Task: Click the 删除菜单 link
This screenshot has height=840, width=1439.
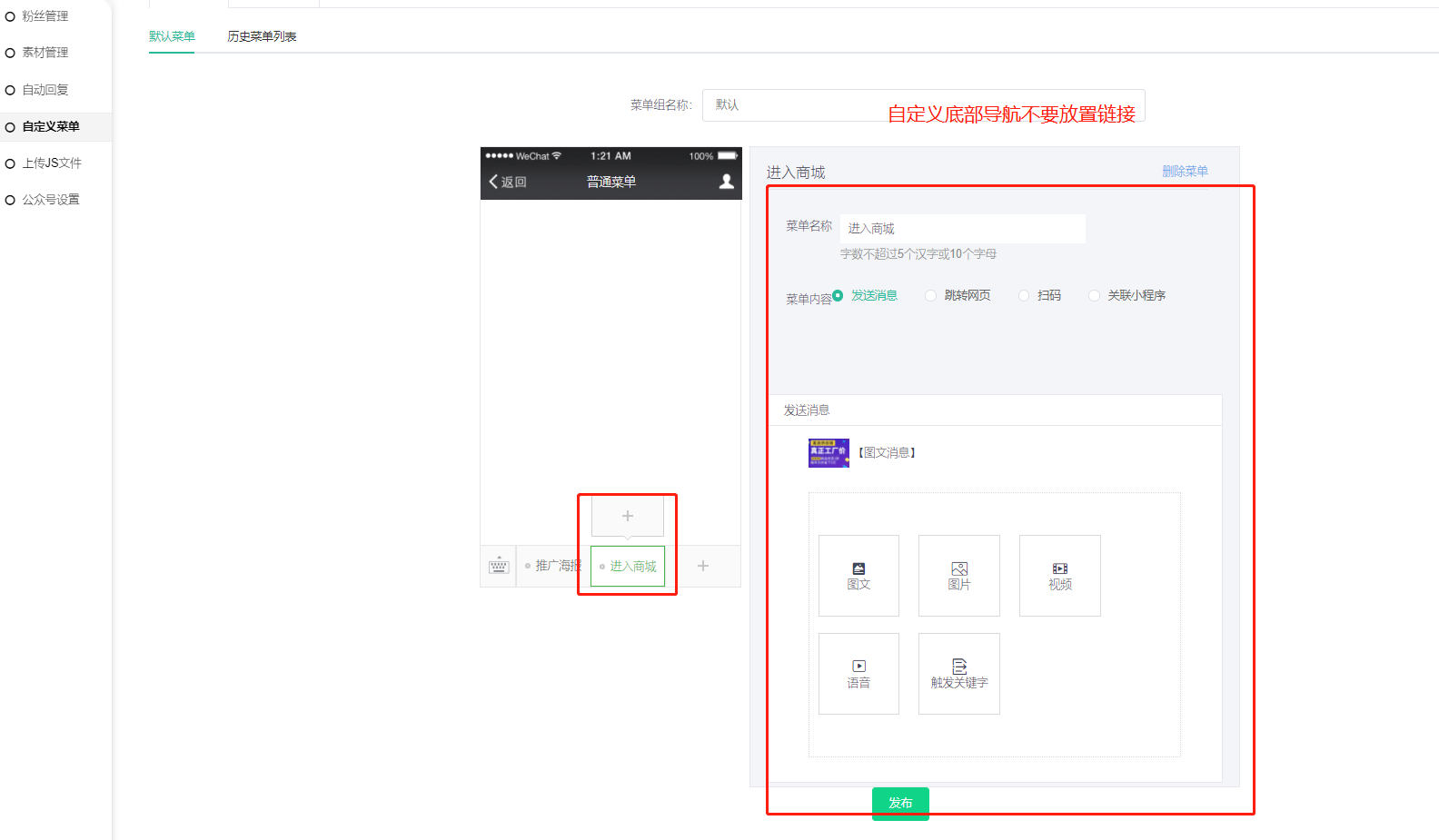Action: 1185,171
